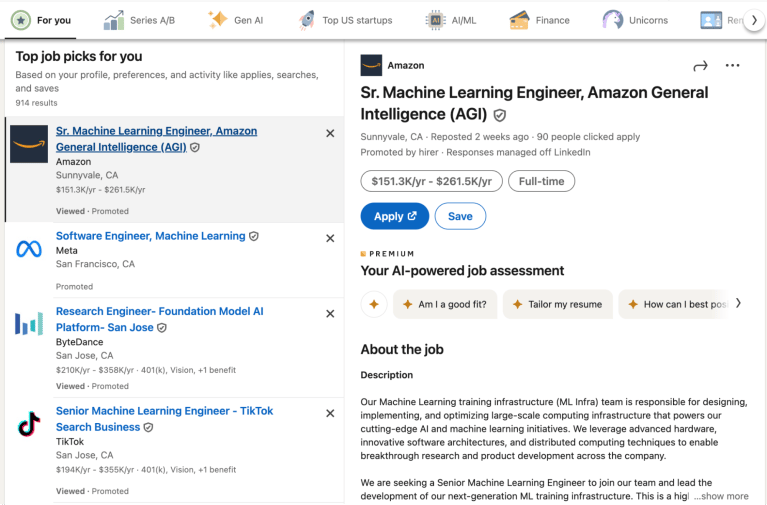Click the Meta logo thumbnail
This screenshot has height=505, width=767.
[x=29, y=249]
